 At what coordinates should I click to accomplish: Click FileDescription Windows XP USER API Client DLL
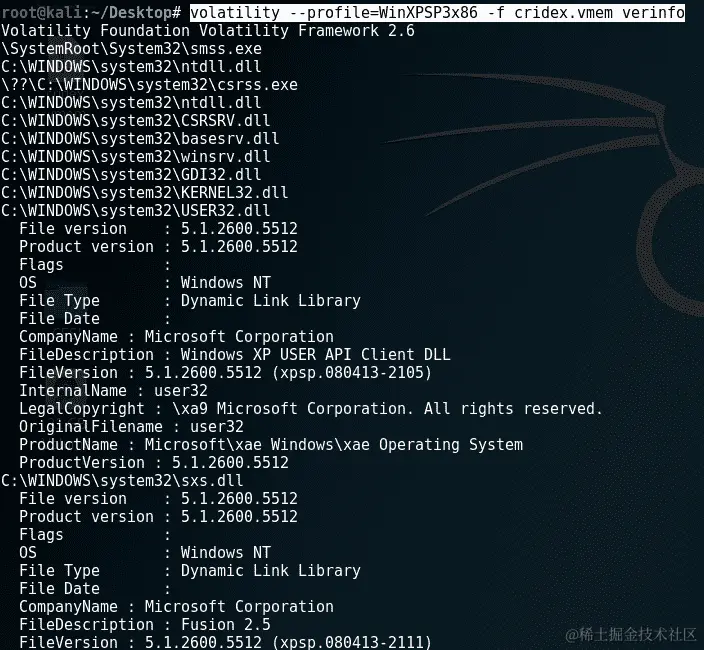(235, 354)
